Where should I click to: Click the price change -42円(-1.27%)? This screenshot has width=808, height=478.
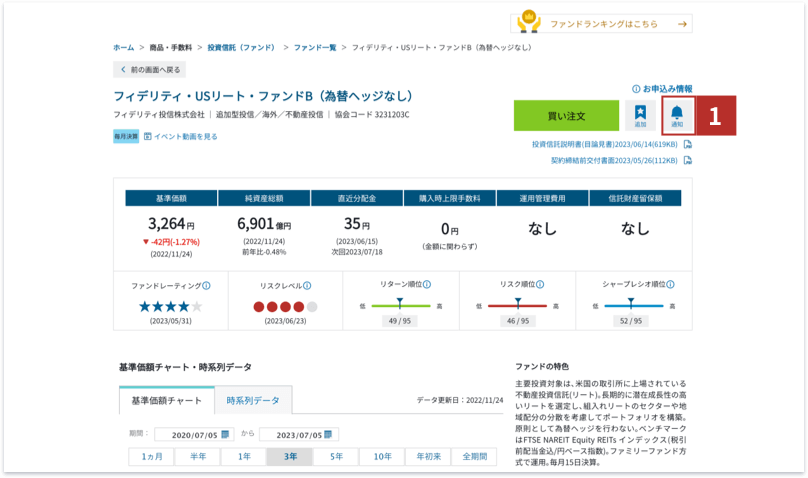tap(171, 242)
